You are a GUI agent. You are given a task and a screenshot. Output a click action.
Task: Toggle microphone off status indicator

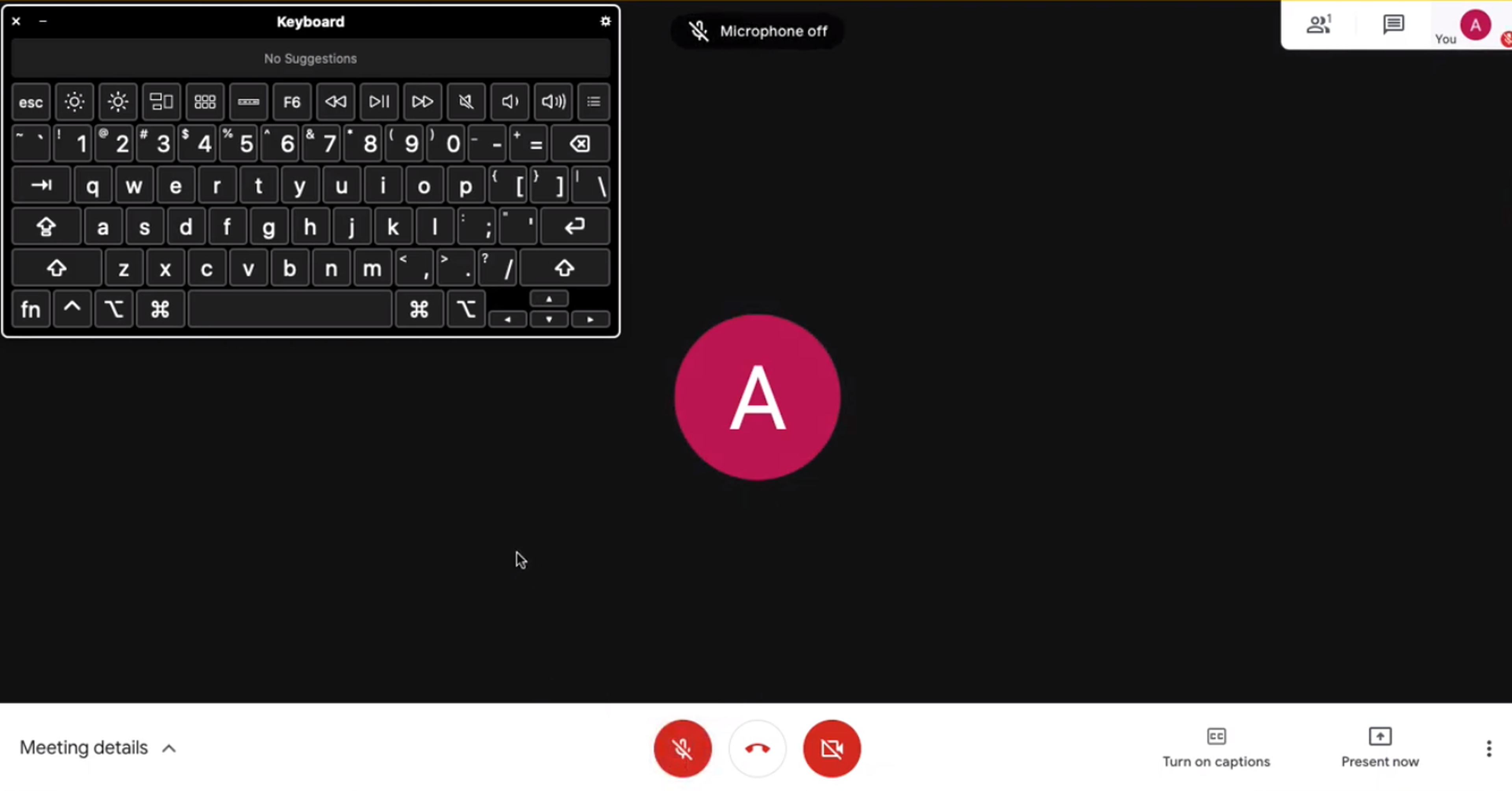757,30
